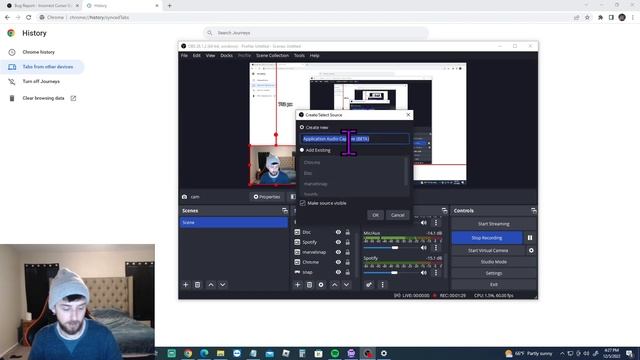Click the source name input field
This screenshot has width=640, height=360.
pos(354,139)
